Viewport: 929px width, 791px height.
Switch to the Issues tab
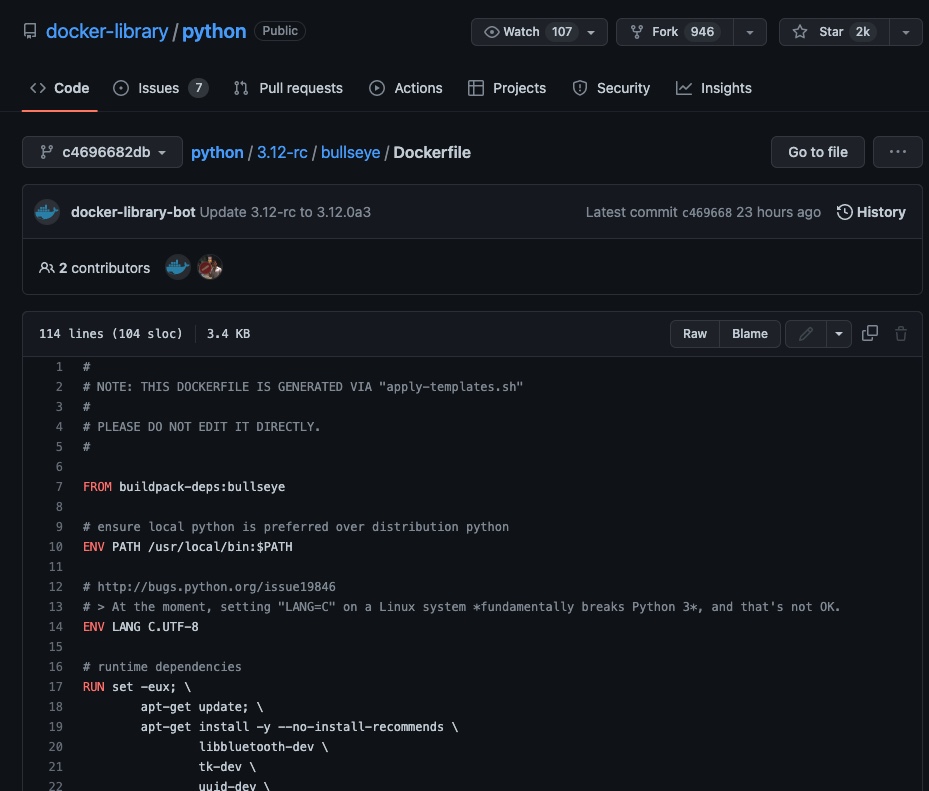point(160,88)
